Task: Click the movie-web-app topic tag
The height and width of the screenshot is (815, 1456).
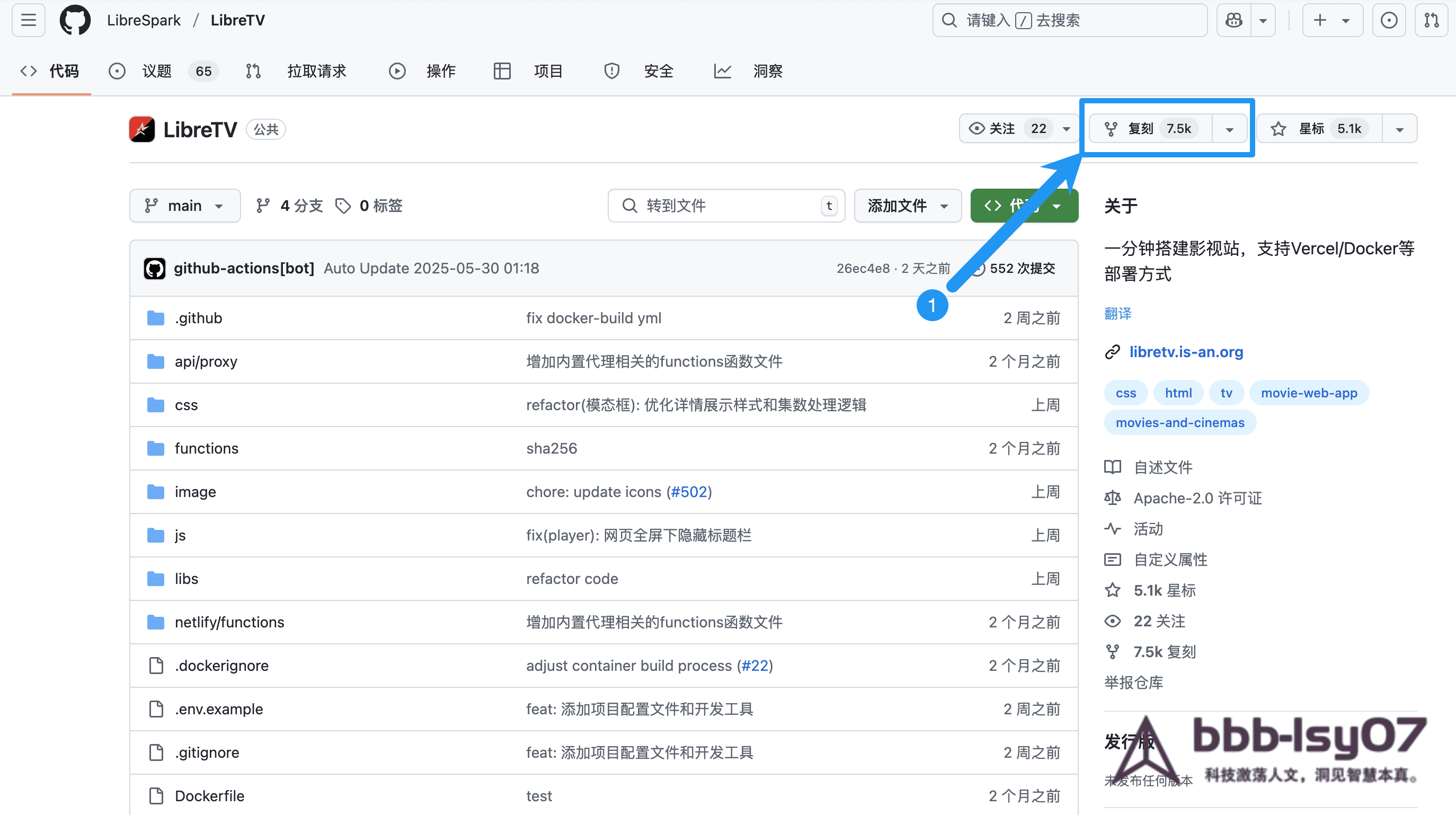Action: 1309,393
